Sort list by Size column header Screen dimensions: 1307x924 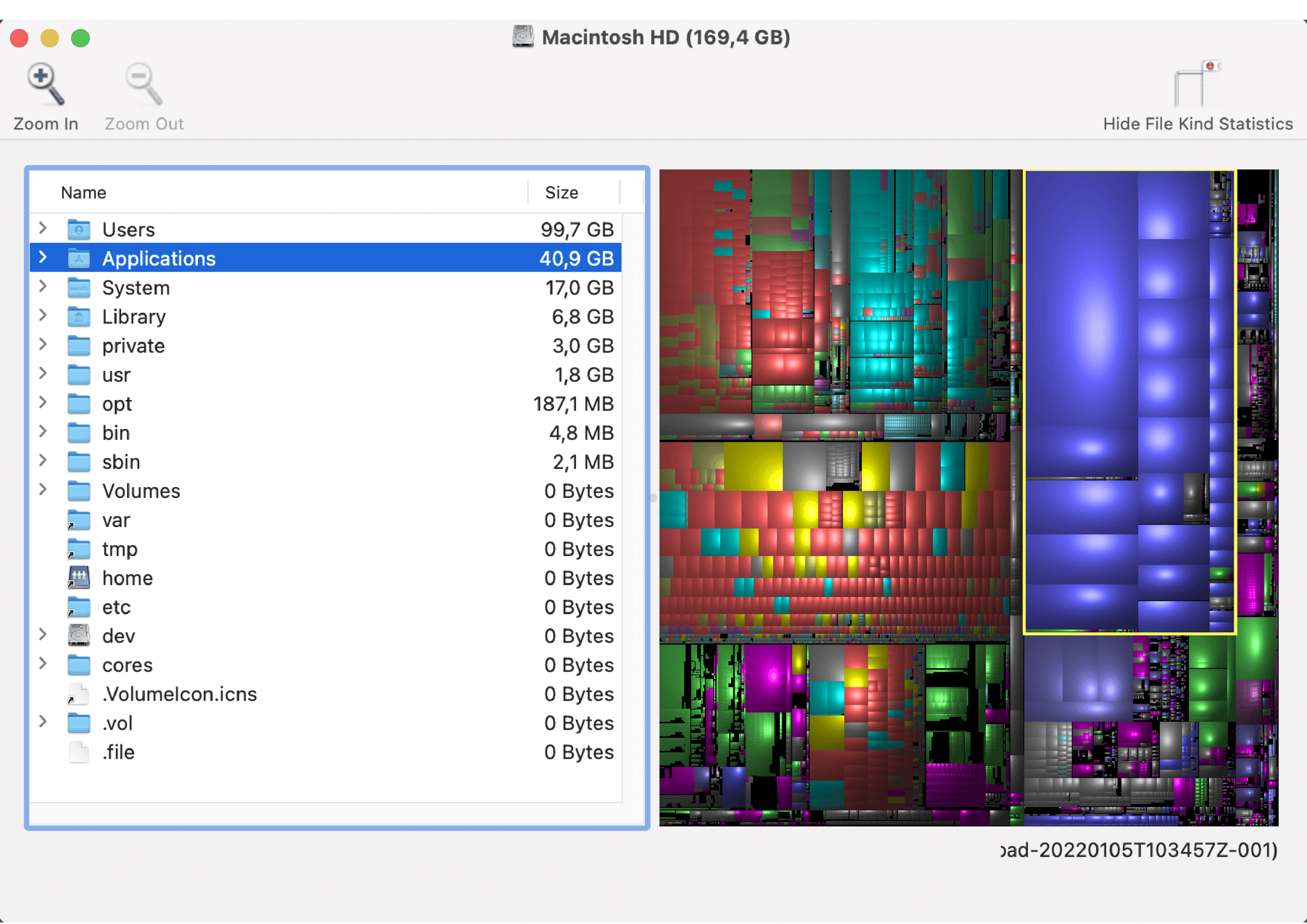561,193
